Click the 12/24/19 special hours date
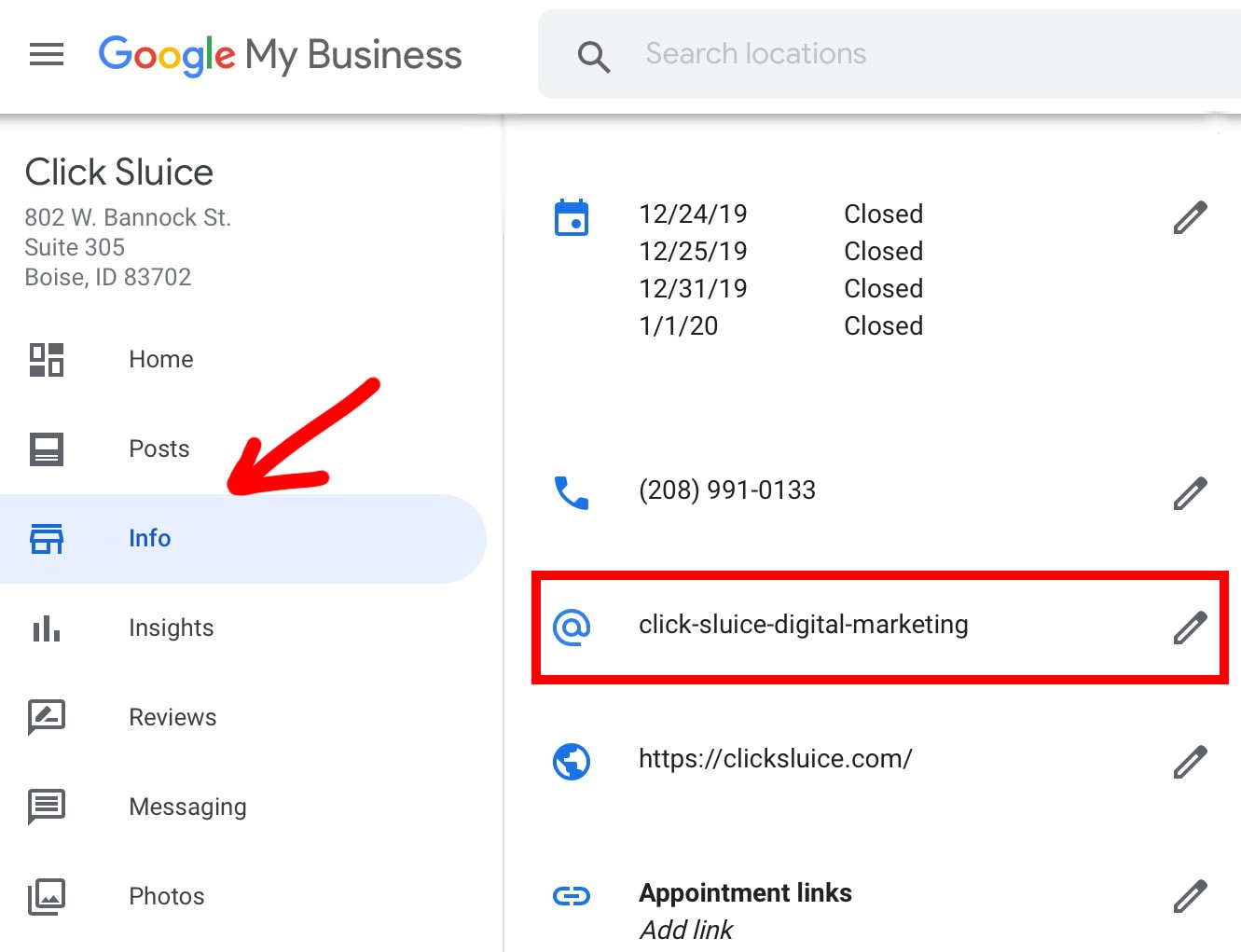The width and height of the screenshot is (1241, 952). click(693, 214)
